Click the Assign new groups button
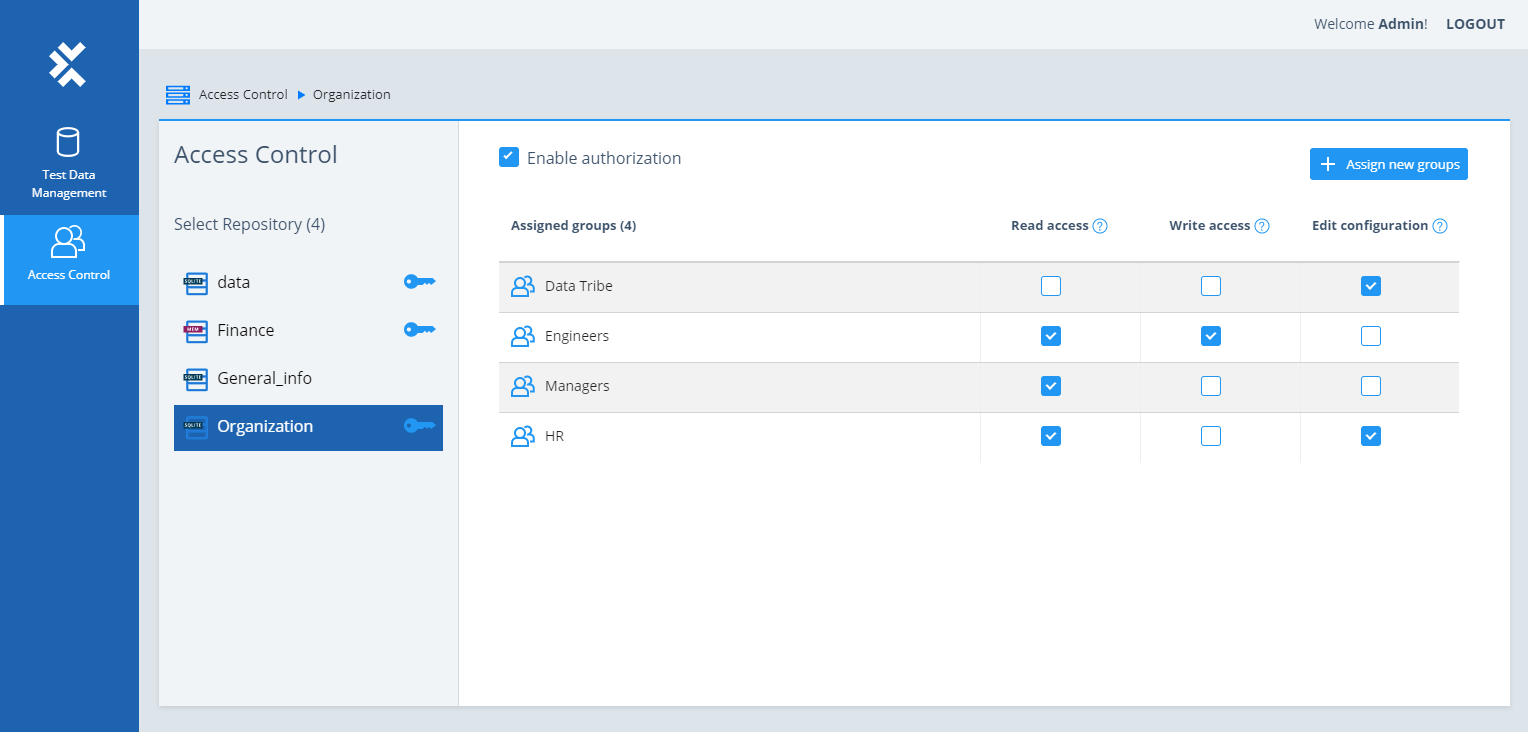Viewport: 1528px width, 732px height. point(1388,164)
